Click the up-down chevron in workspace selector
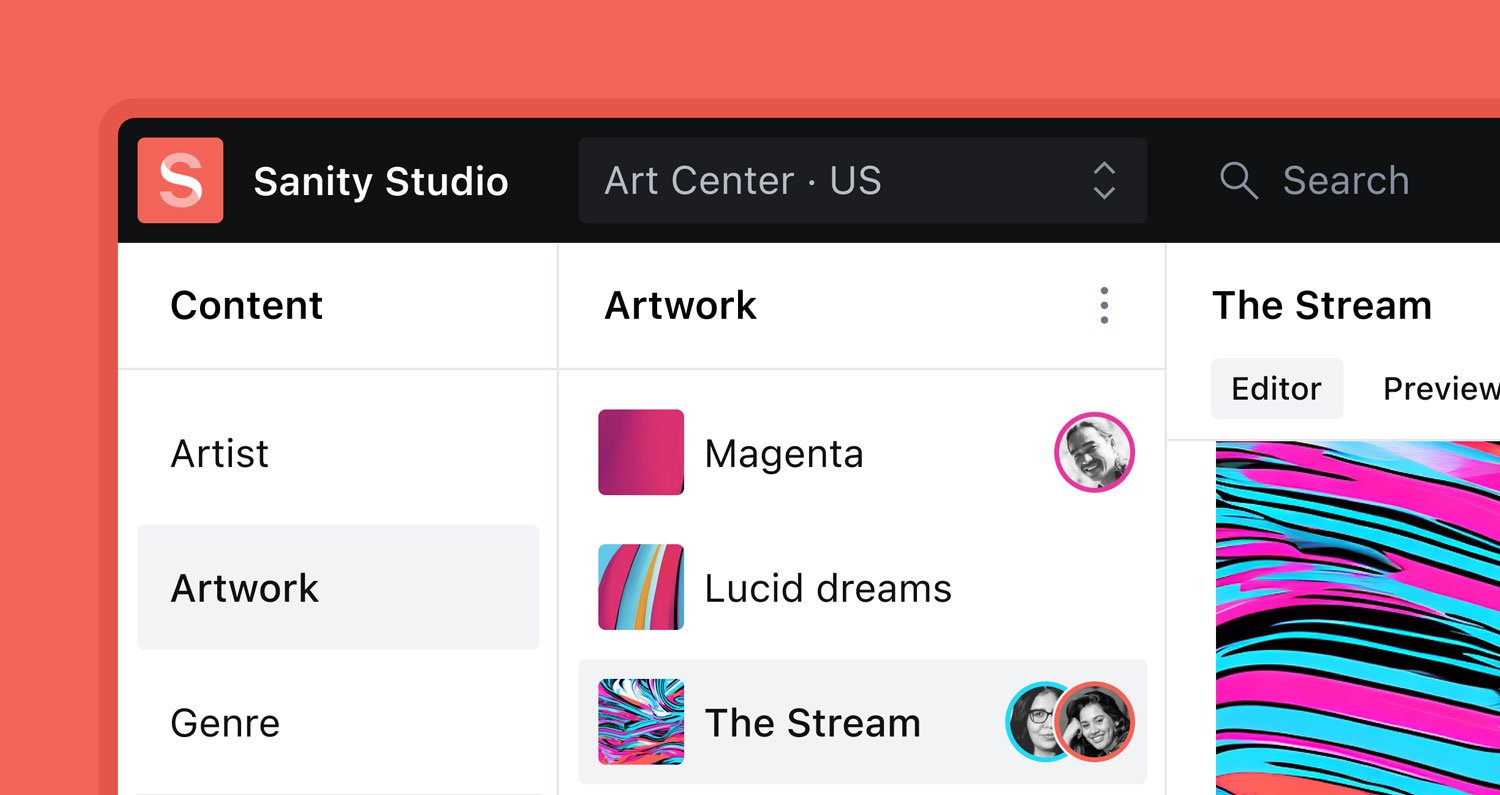1500x795 pixels. pos(1104,180)
